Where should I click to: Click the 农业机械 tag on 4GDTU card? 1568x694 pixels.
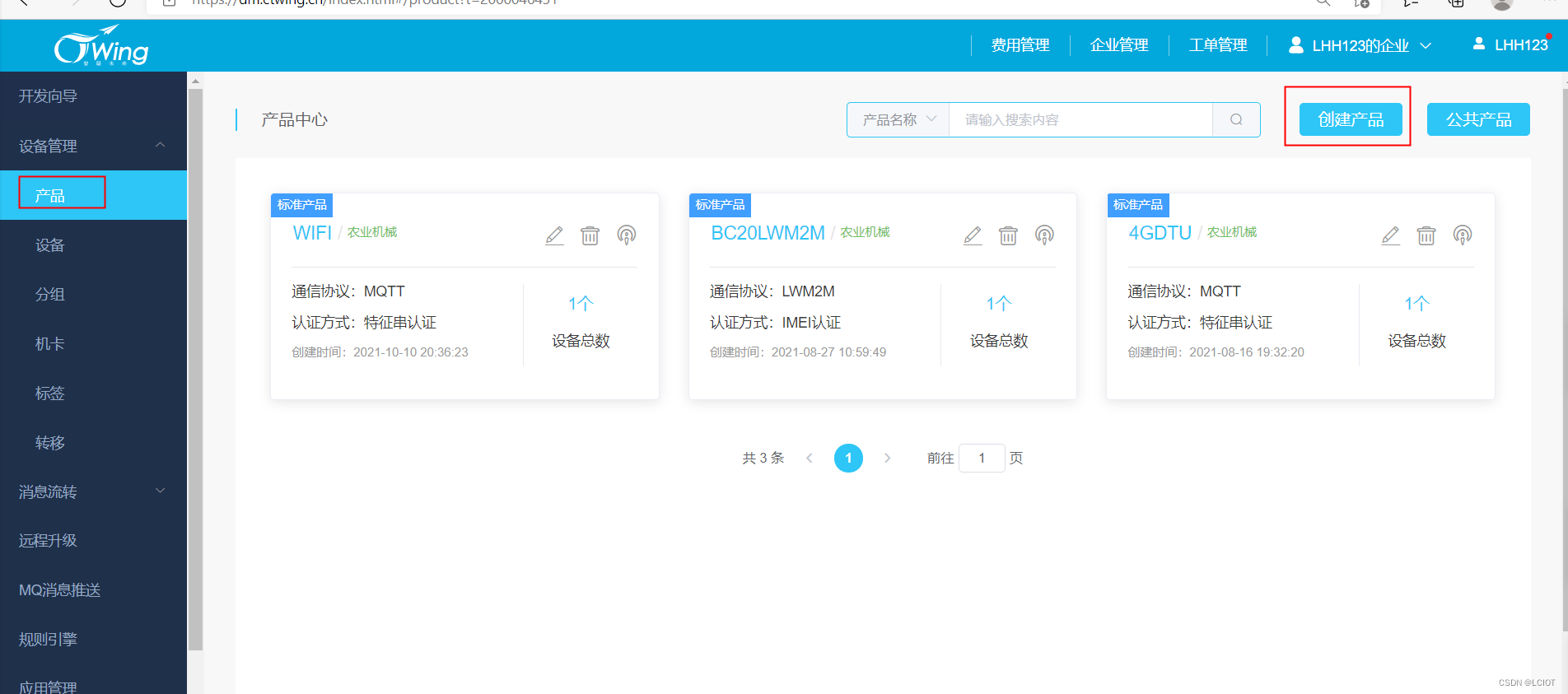pos(1232,232)
